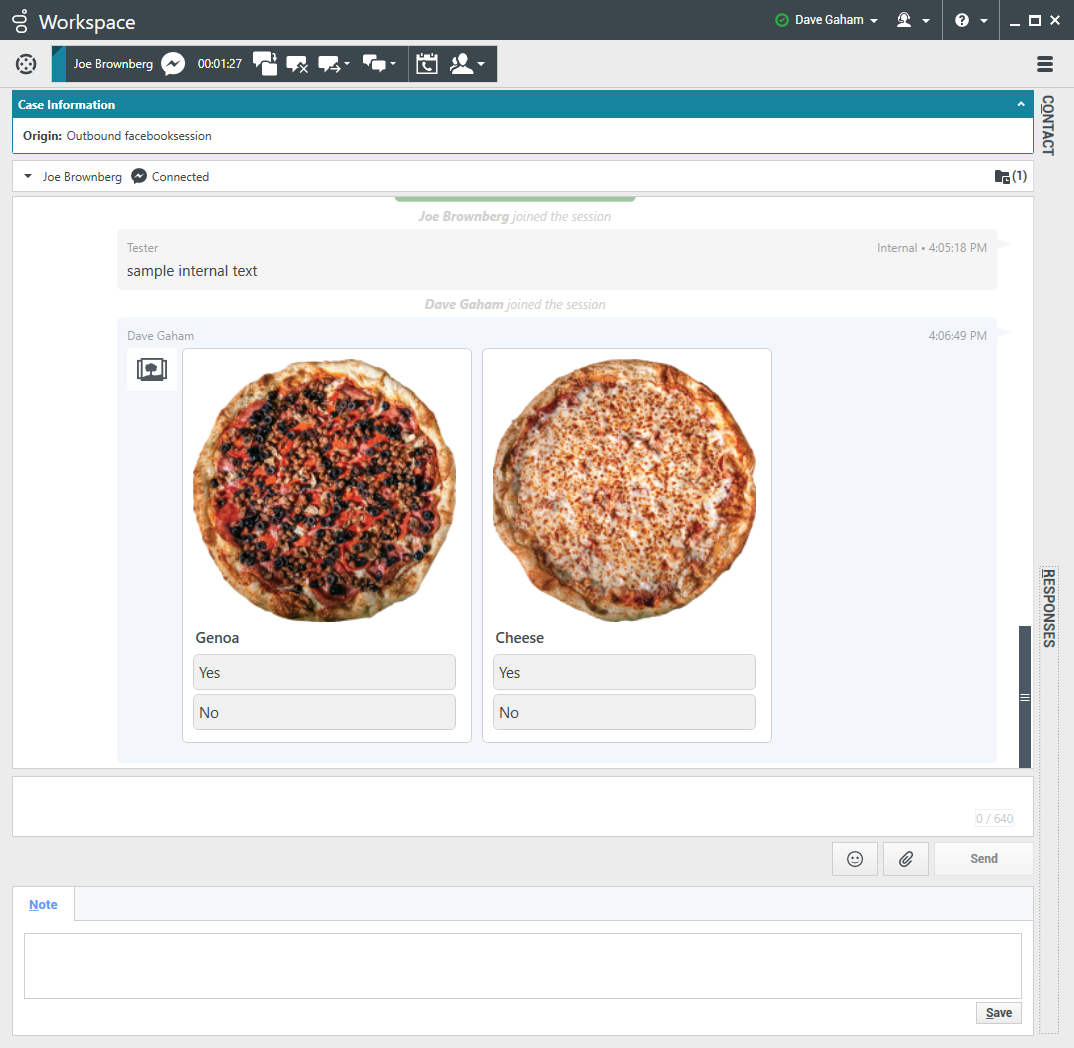Open the schedule callback calendar icon

click(427, 64)
